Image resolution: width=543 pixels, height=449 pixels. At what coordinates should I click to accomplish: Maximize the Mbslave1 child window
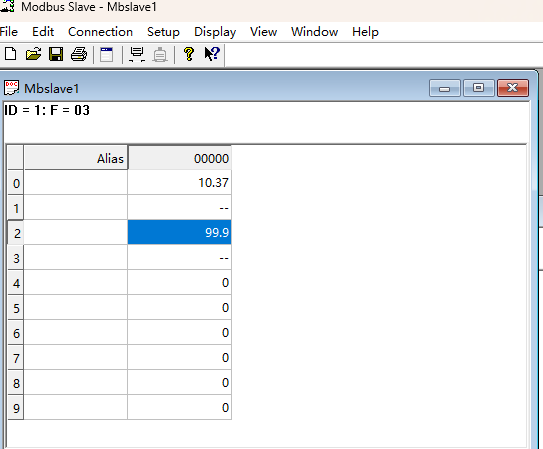(478, 88)
